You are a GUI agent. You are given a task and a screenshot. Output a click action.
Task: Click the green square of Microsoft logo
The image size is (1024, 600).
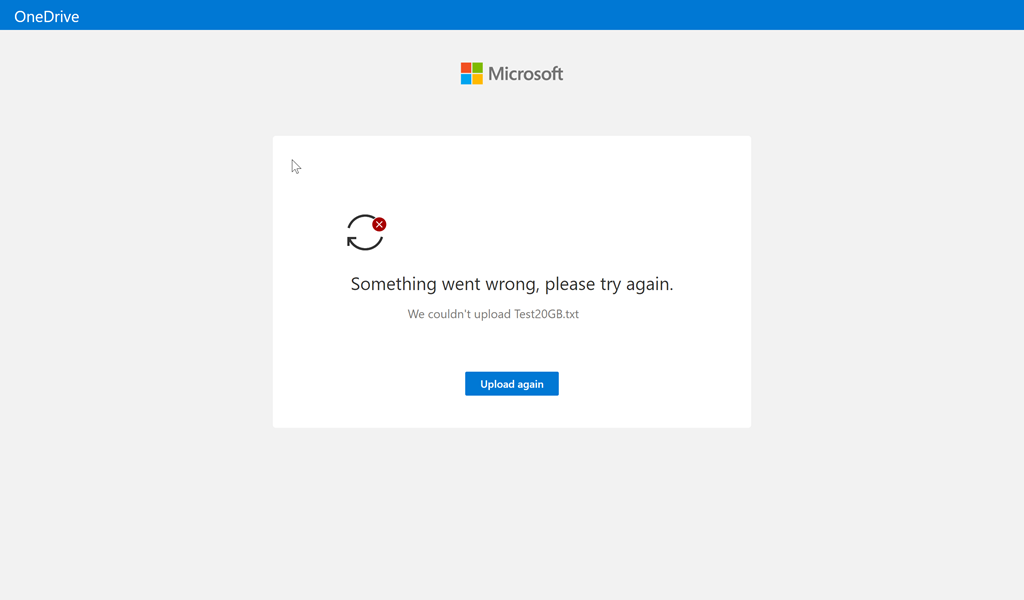pyautogui.click(x=478, y=67)
